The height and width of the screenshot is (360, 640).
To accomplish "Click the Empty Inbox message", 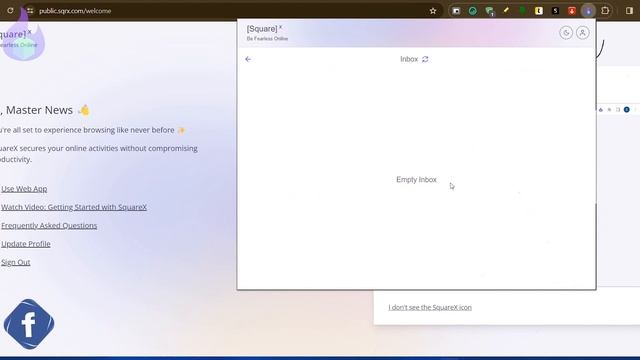I will tap(416, 180).
